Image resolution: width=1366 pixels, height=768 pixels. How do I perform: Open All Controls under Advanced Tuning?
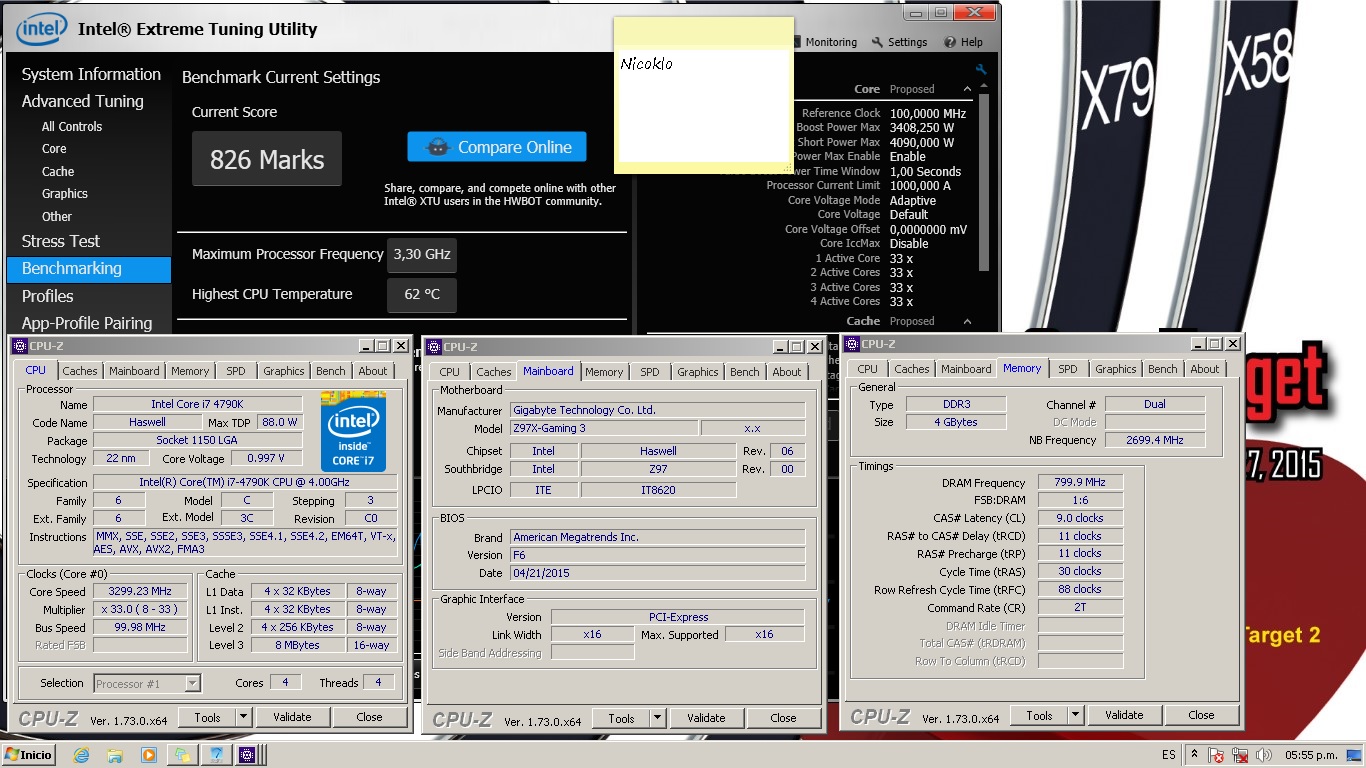(72, 126)
